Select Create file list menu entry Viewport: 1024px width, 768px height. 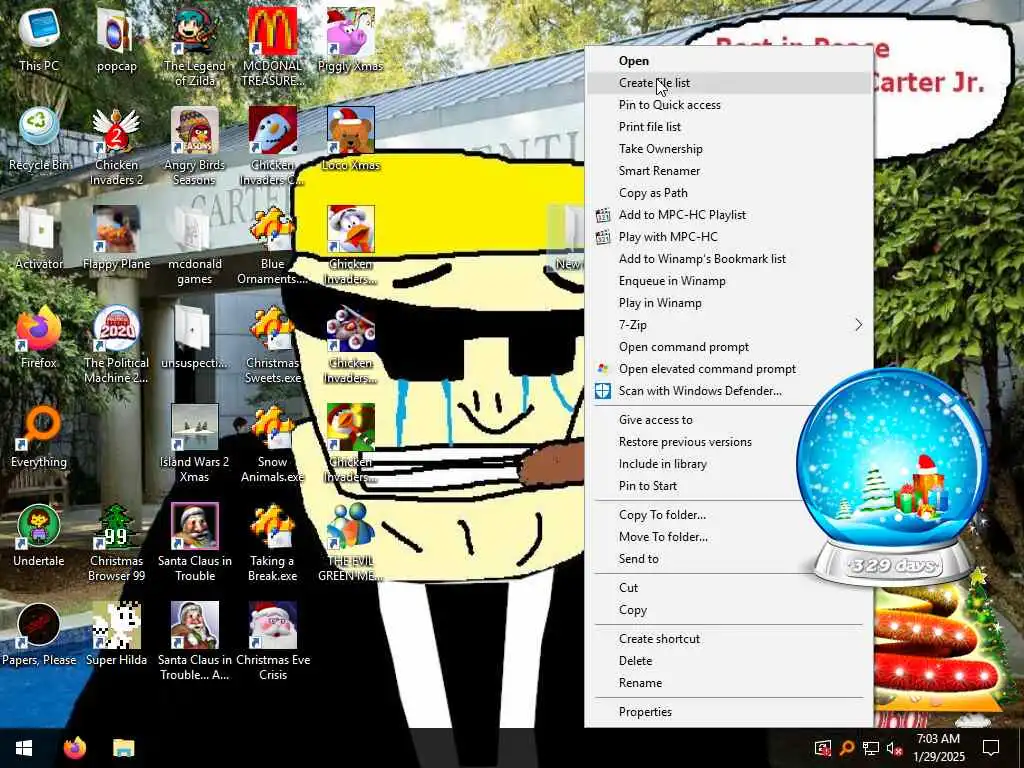[x=729, y=83]
